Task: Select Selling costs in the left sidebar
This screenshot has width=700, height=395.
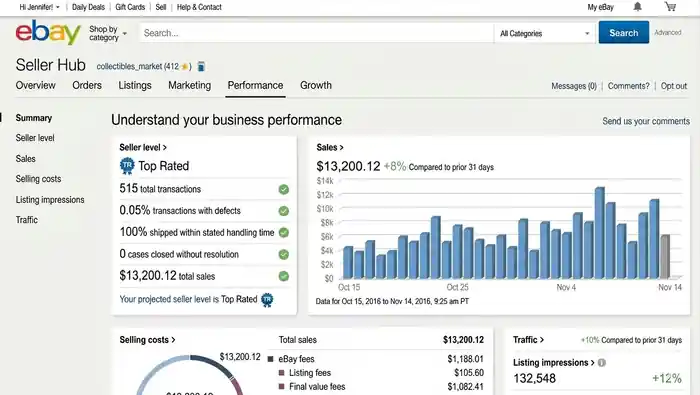Action: [38, 179]
